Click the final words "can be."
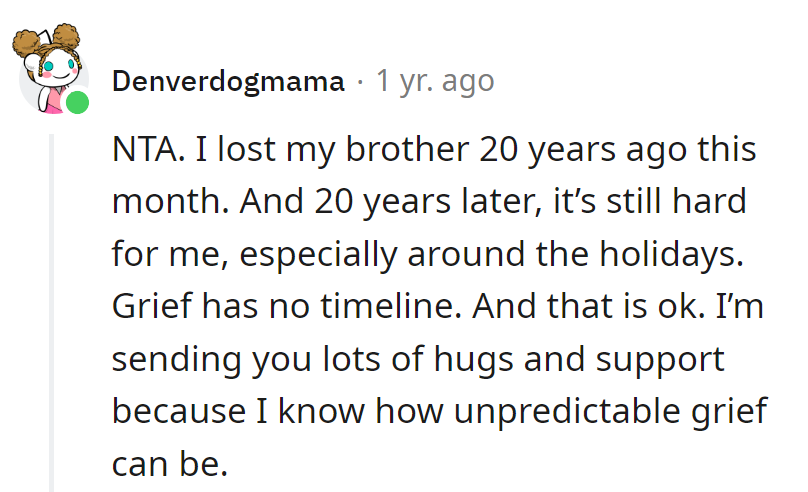 [170, 462]
